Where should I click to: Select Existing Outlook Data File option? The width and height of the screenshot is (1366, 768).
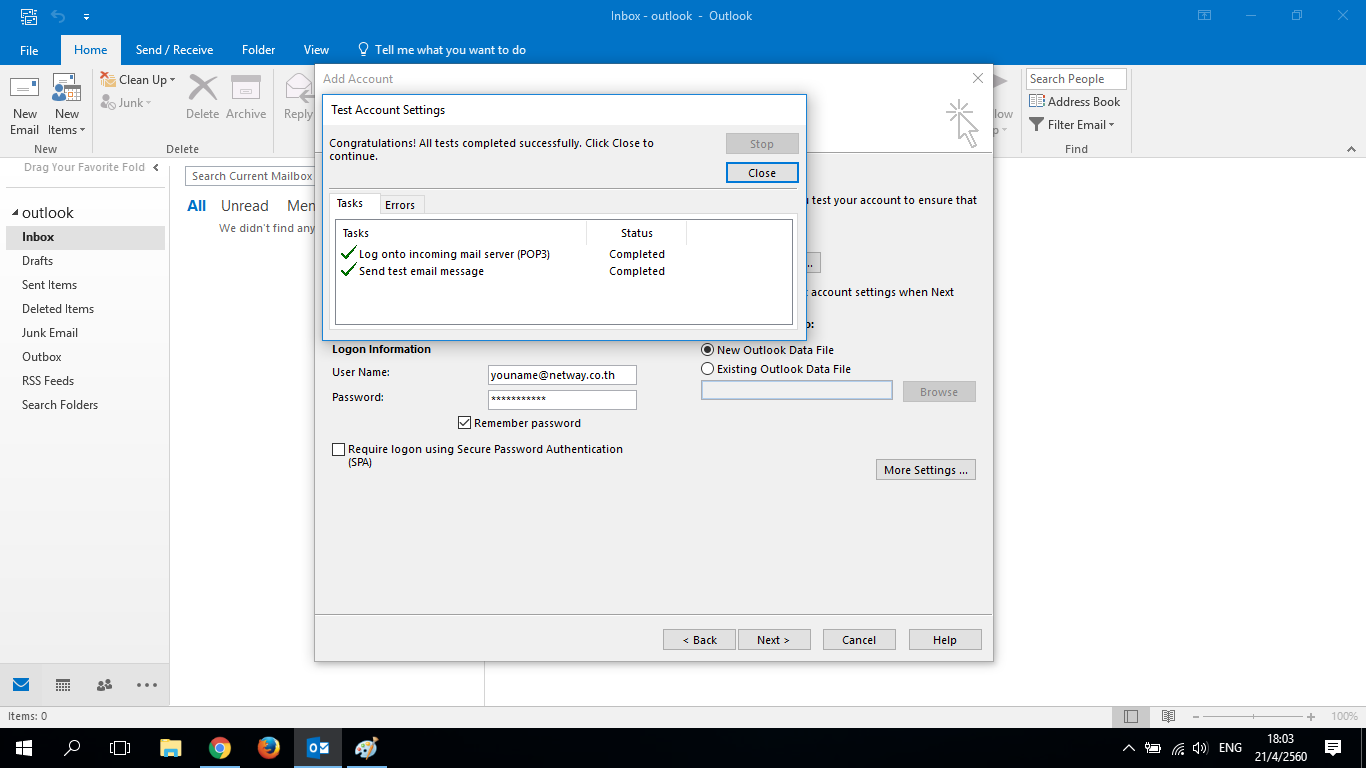pos(708,369)
